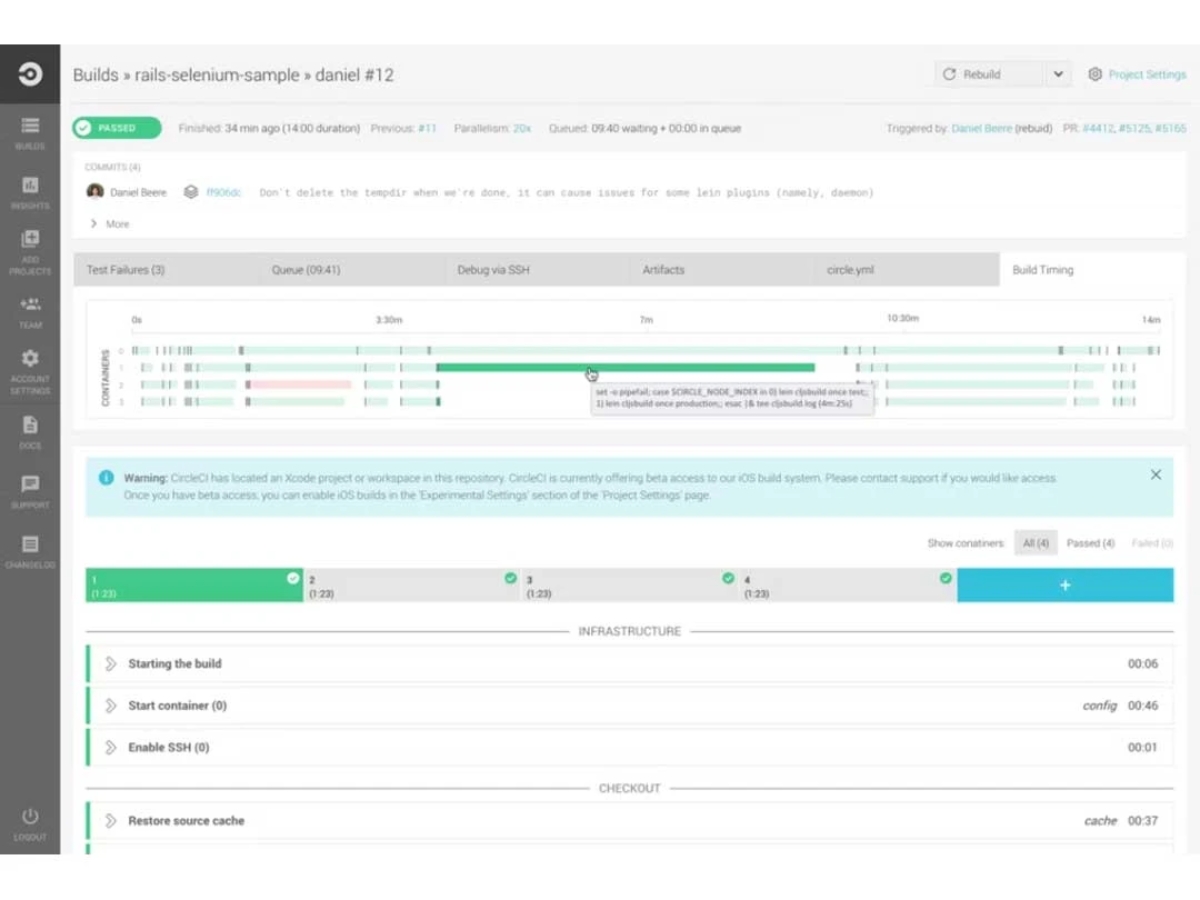Select container 3 tab
Screen dimensions: 1200x900
[630, 585]
